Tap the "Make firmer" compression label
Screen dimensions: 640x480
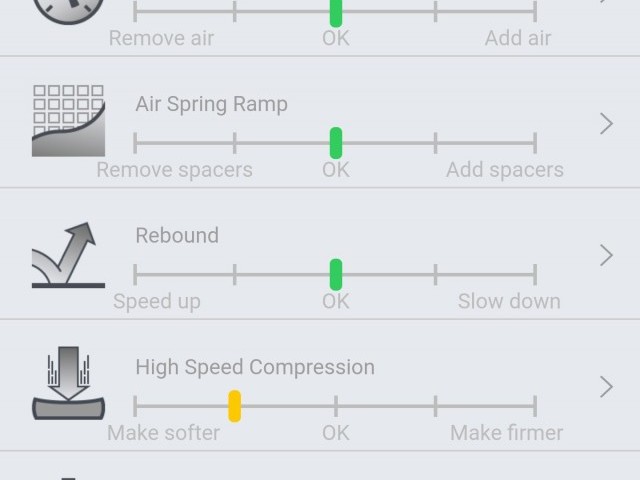point(506,433)
